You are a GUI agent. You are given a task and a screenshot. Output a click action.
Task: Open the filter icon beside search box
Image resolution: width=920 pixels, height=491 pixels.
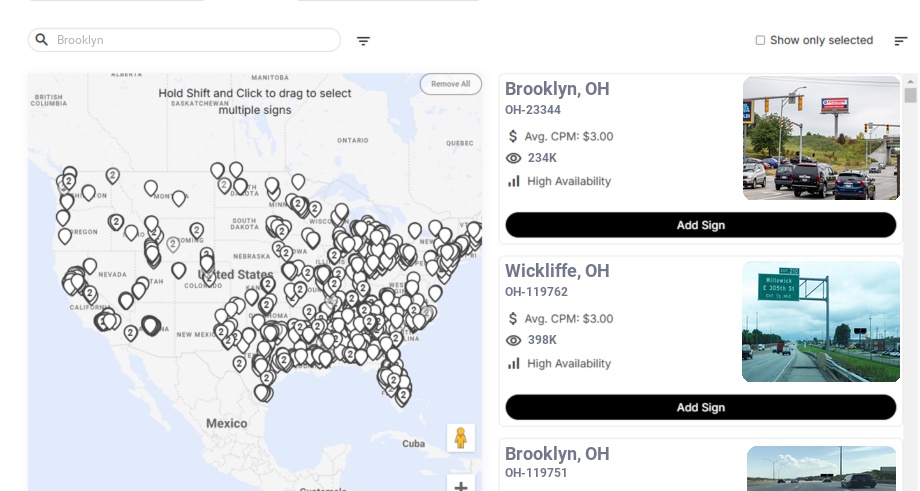(x=363, y=41)
